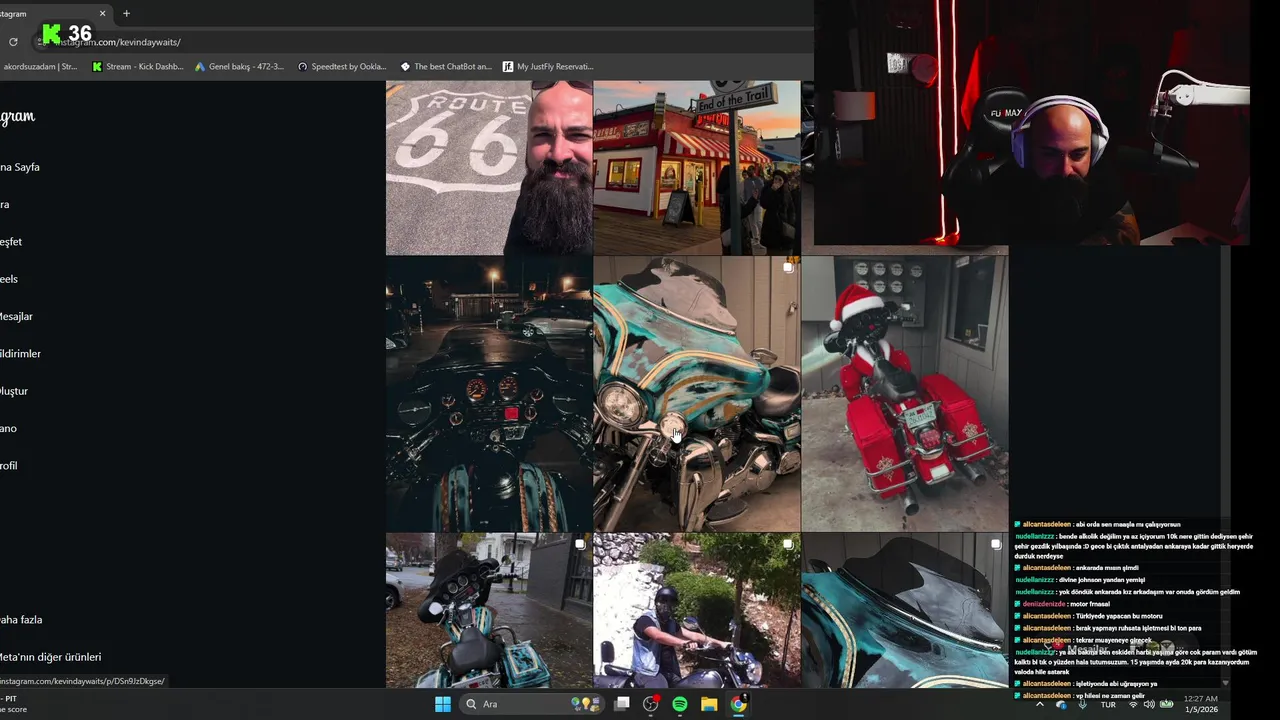This screenshot has width=1280, height=720.
Task: Open 'Meta'nın diğer ürünleri' link
Action: coord(50,657)
